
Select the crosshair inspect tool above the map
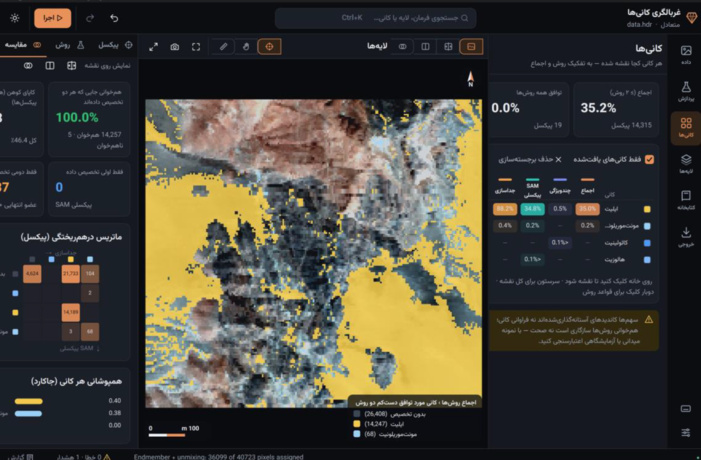(x=269, y=46)
